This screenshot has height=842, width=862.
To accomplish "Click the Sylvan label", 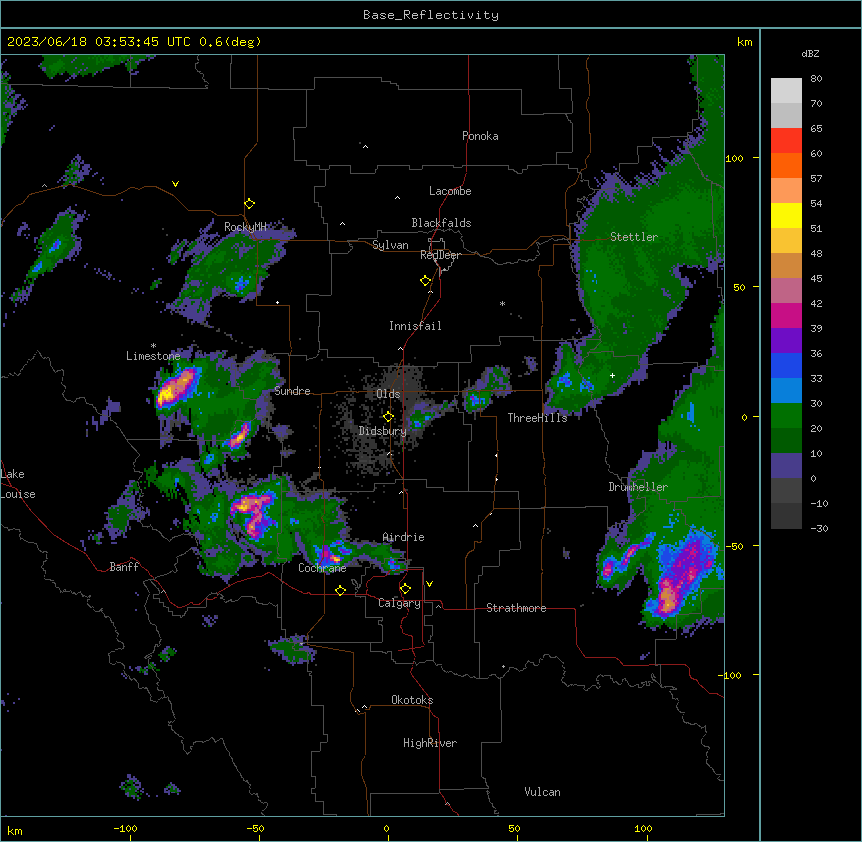I will (x=390, y=245).
